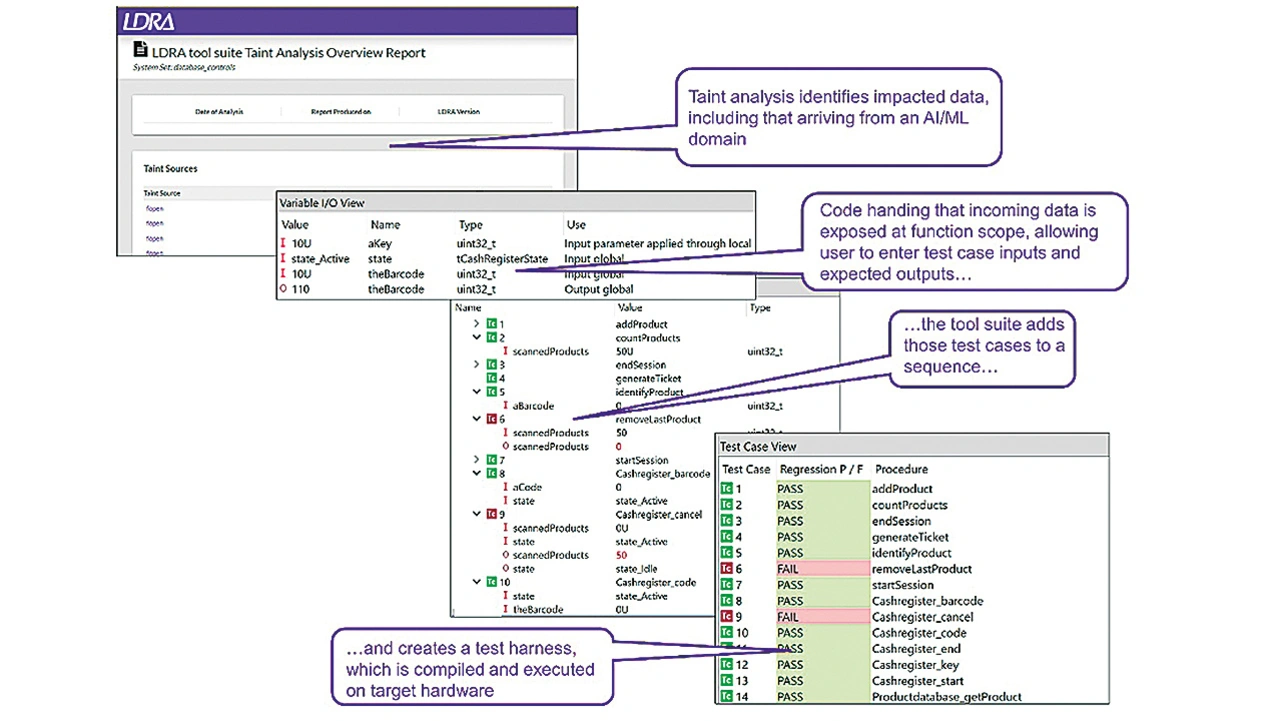Click the Procedure column header
The height and width of the screenshot is (721, 1280).
901,469
